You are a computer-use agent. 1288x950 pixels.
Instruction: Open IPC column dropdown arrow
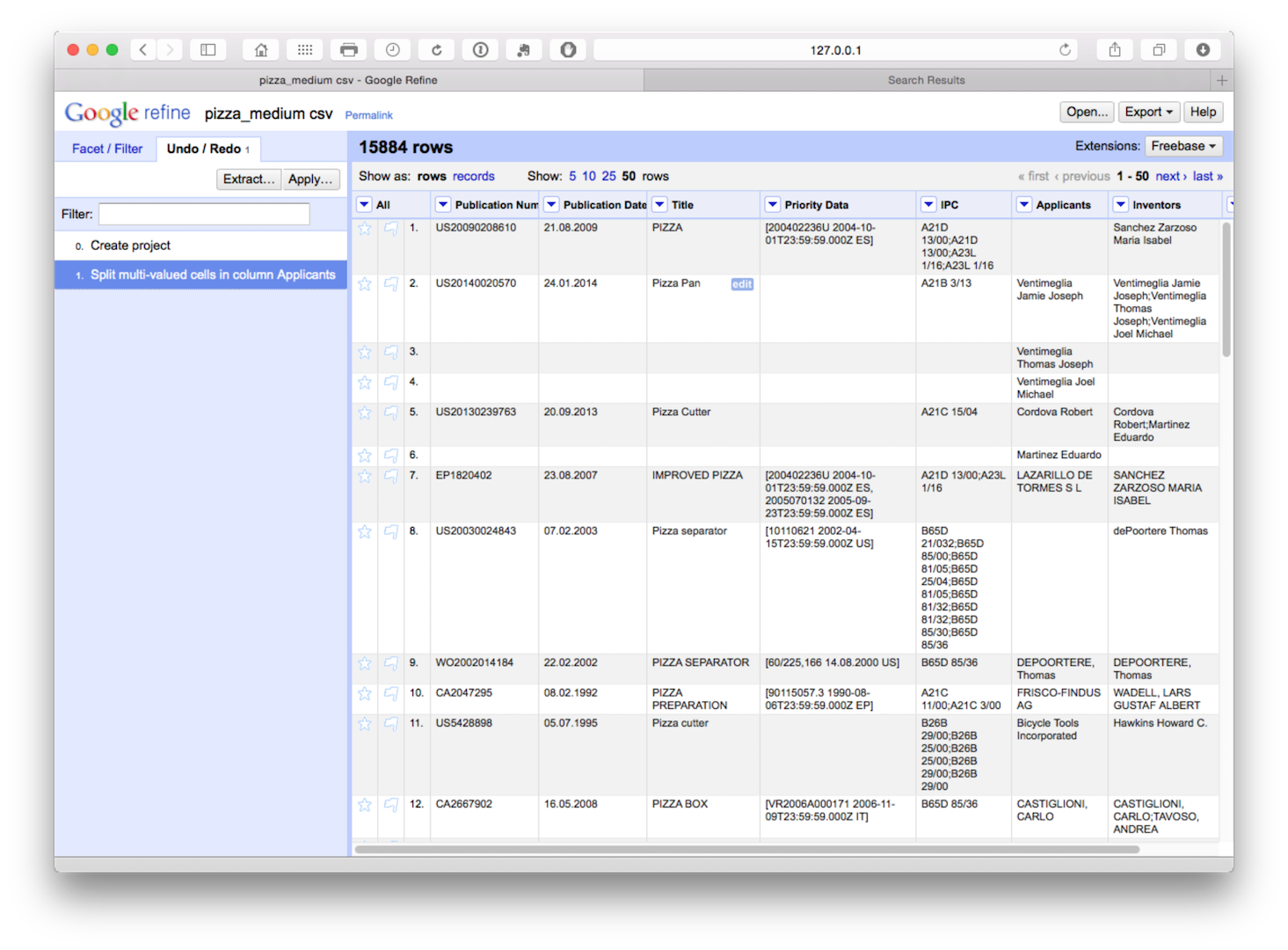pyautogui.click(x=928, y=205)
